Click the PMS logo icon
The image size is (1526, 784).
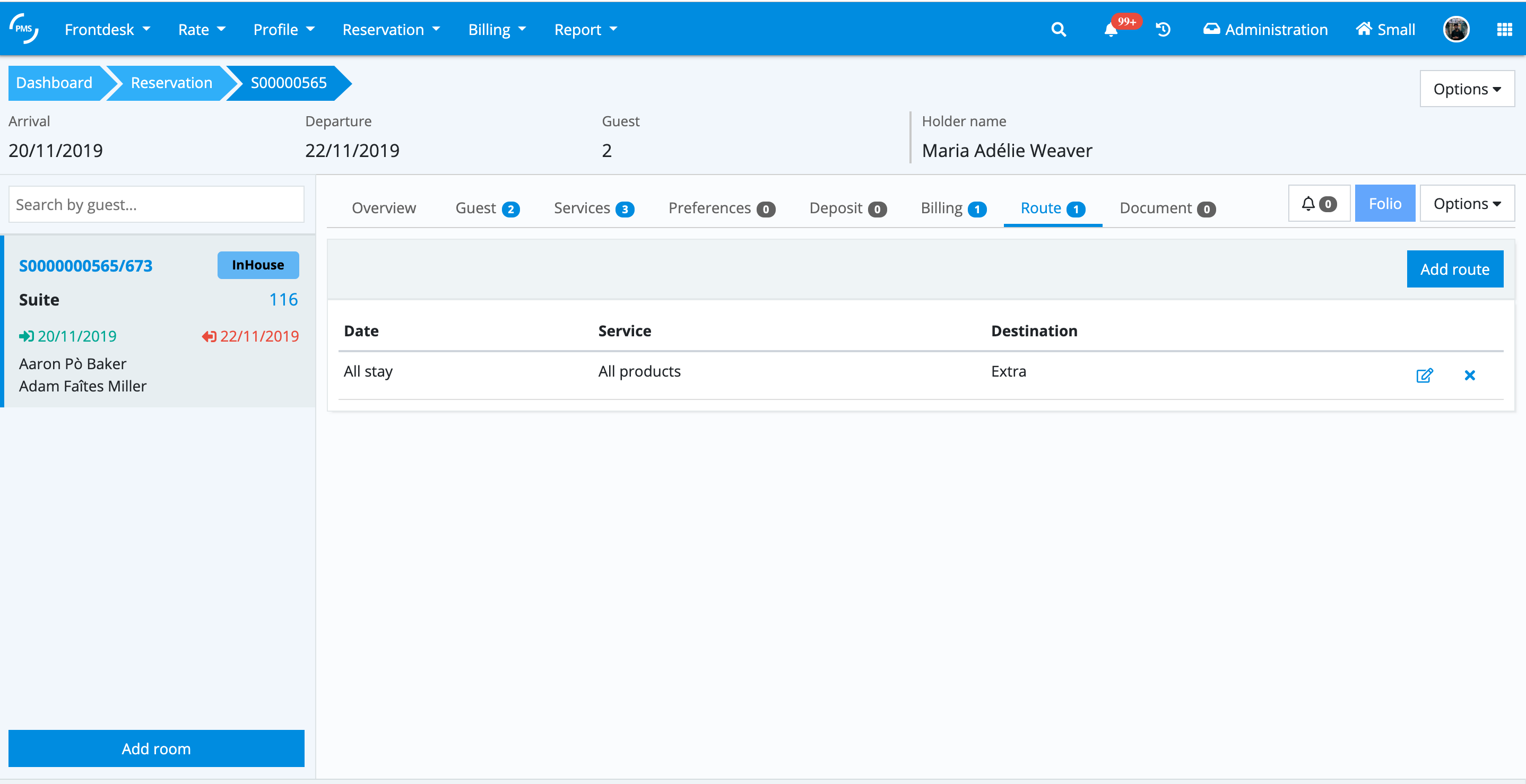(24, 29)
